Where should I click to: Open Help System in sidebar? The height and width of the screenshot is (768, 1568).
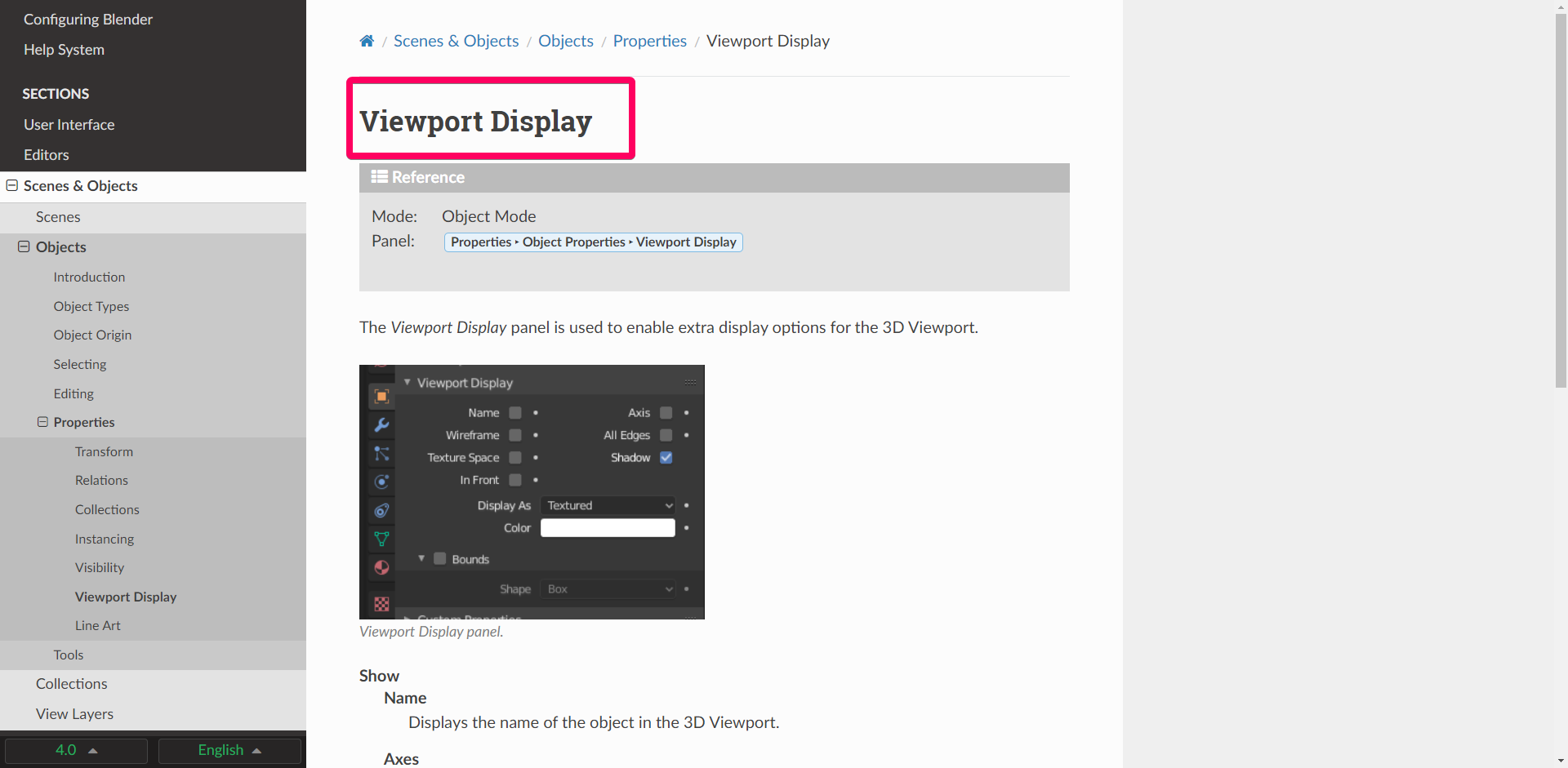pos(65,50)
